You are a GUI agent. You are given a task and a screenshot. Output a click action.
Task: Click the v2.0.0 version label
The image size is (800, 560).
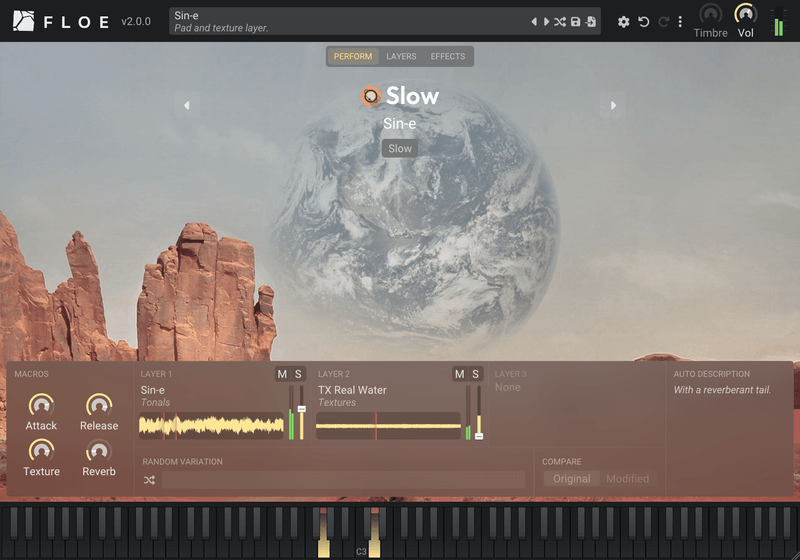point(136,21)
